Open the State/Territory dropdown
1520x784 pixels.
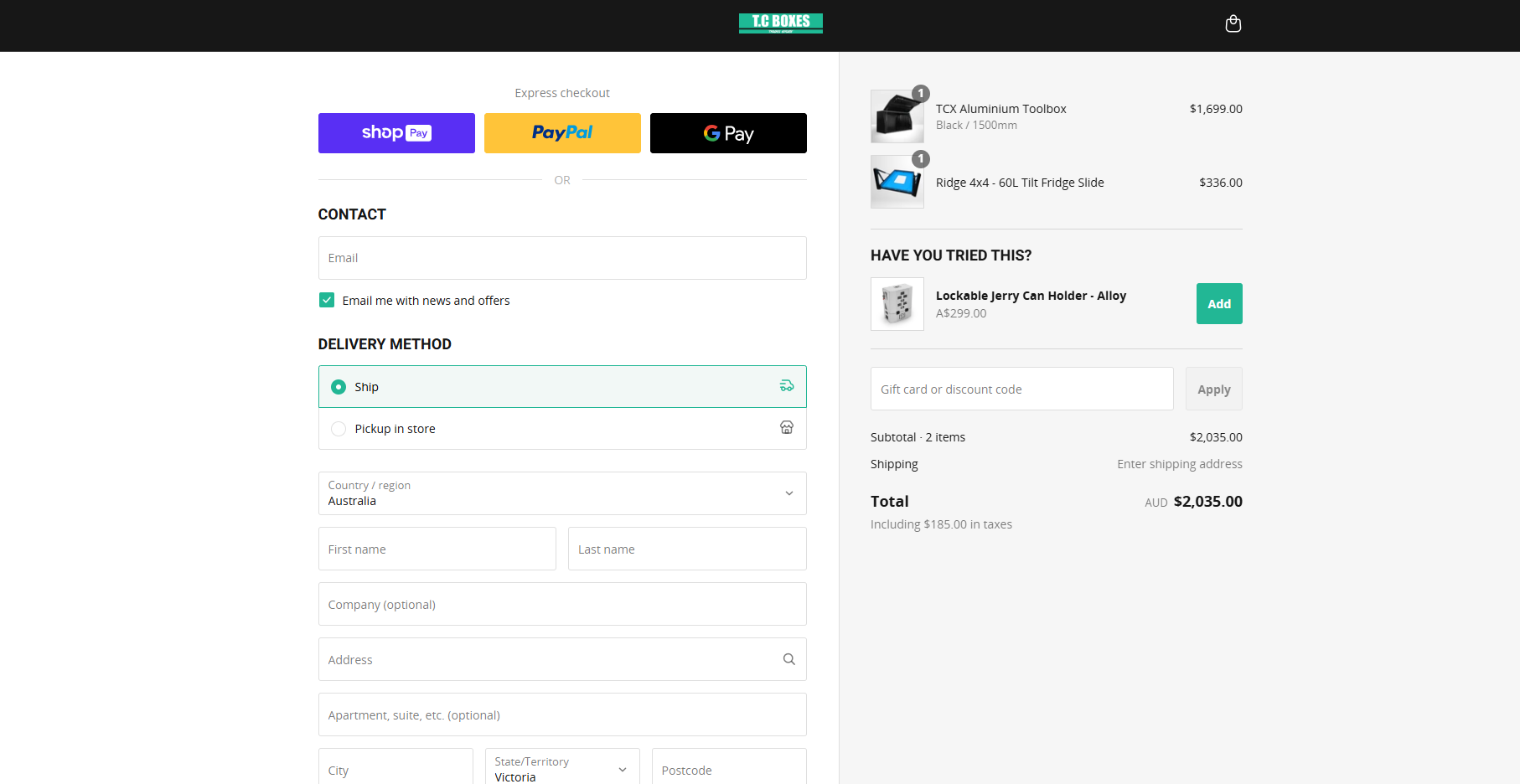tap(561, 768)
